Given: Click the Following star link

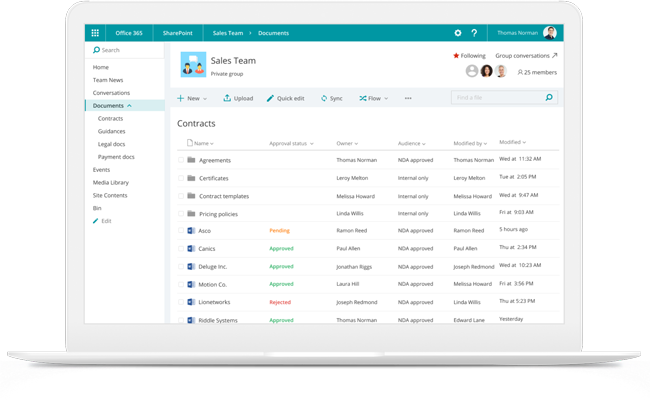Looking at the screenshot, I should (x=468, y=56).
